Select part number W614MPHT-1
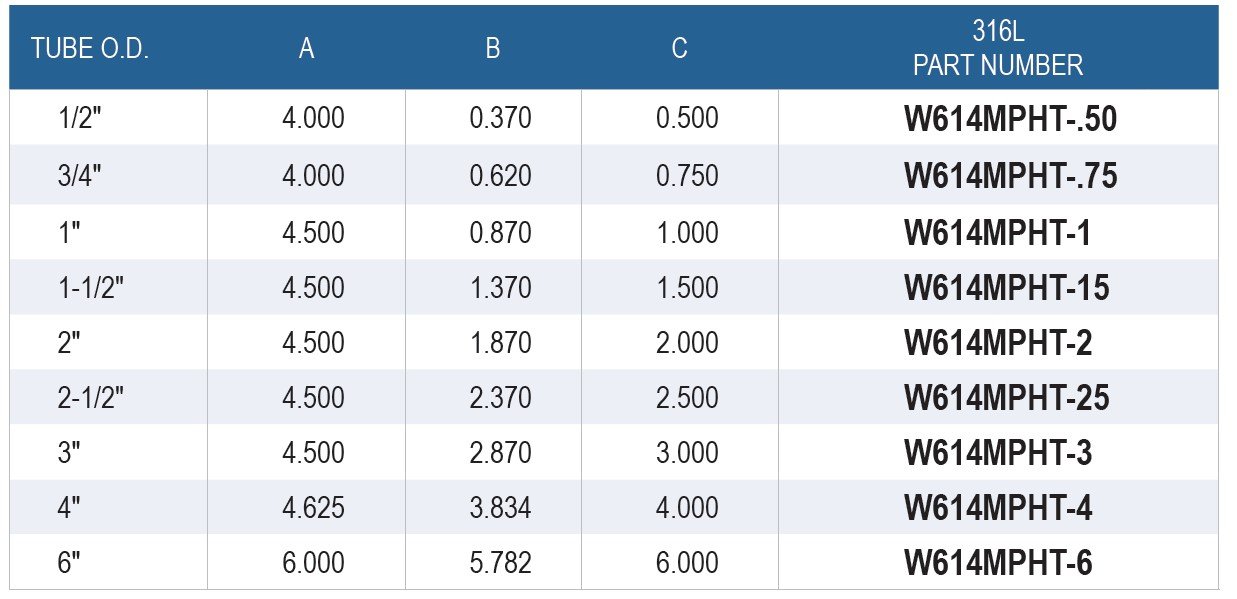 [x=998, y=233]
